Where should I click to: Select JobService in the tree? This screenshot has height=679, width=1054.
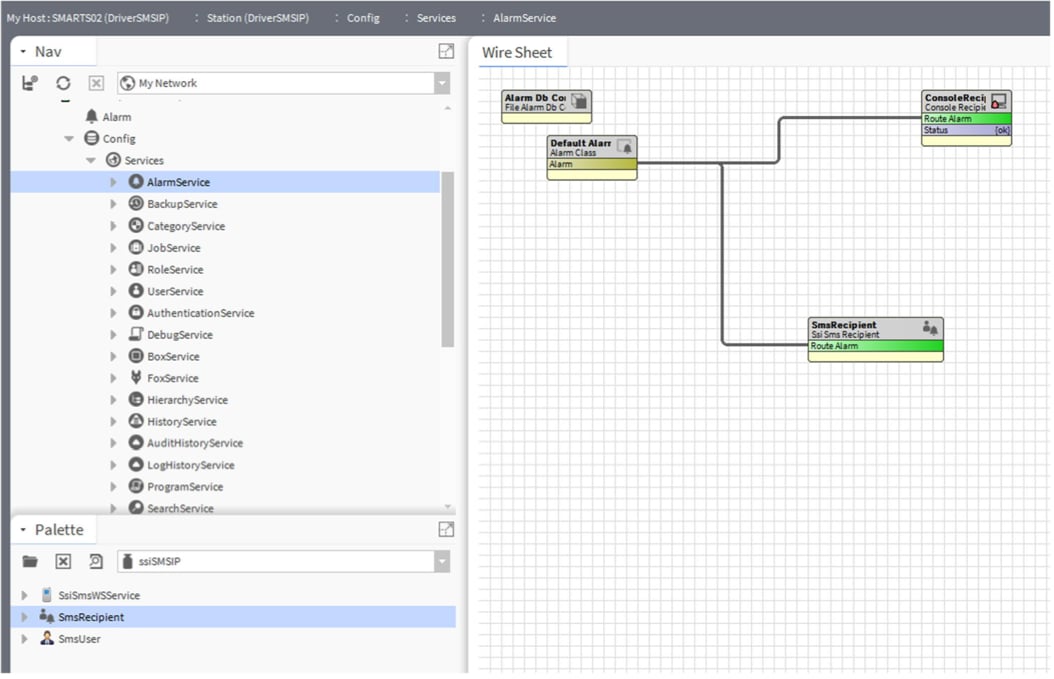[x=173, y=247]
